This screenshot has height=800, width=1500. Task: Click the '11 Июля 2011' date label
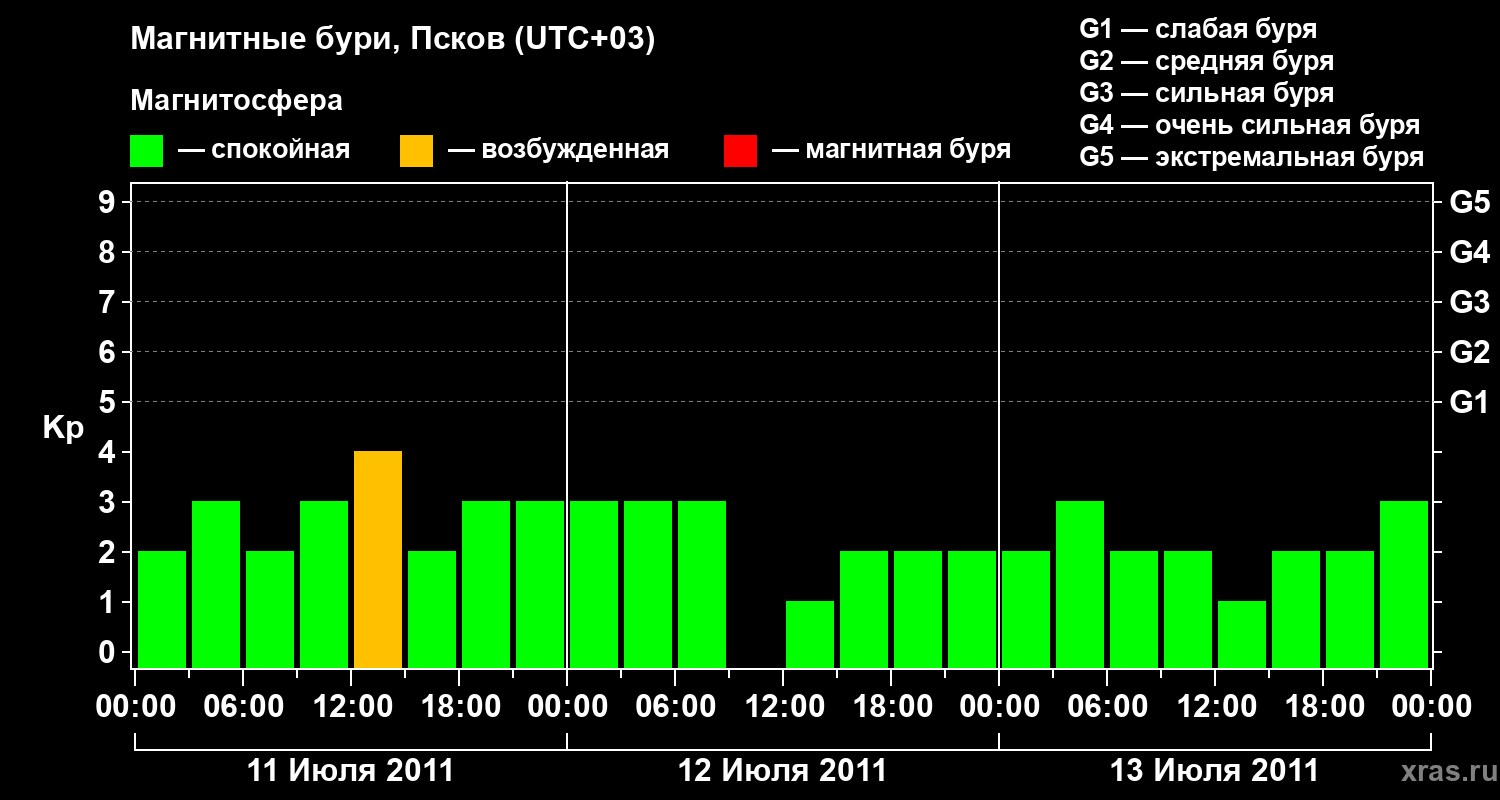(x=350, y=771)
